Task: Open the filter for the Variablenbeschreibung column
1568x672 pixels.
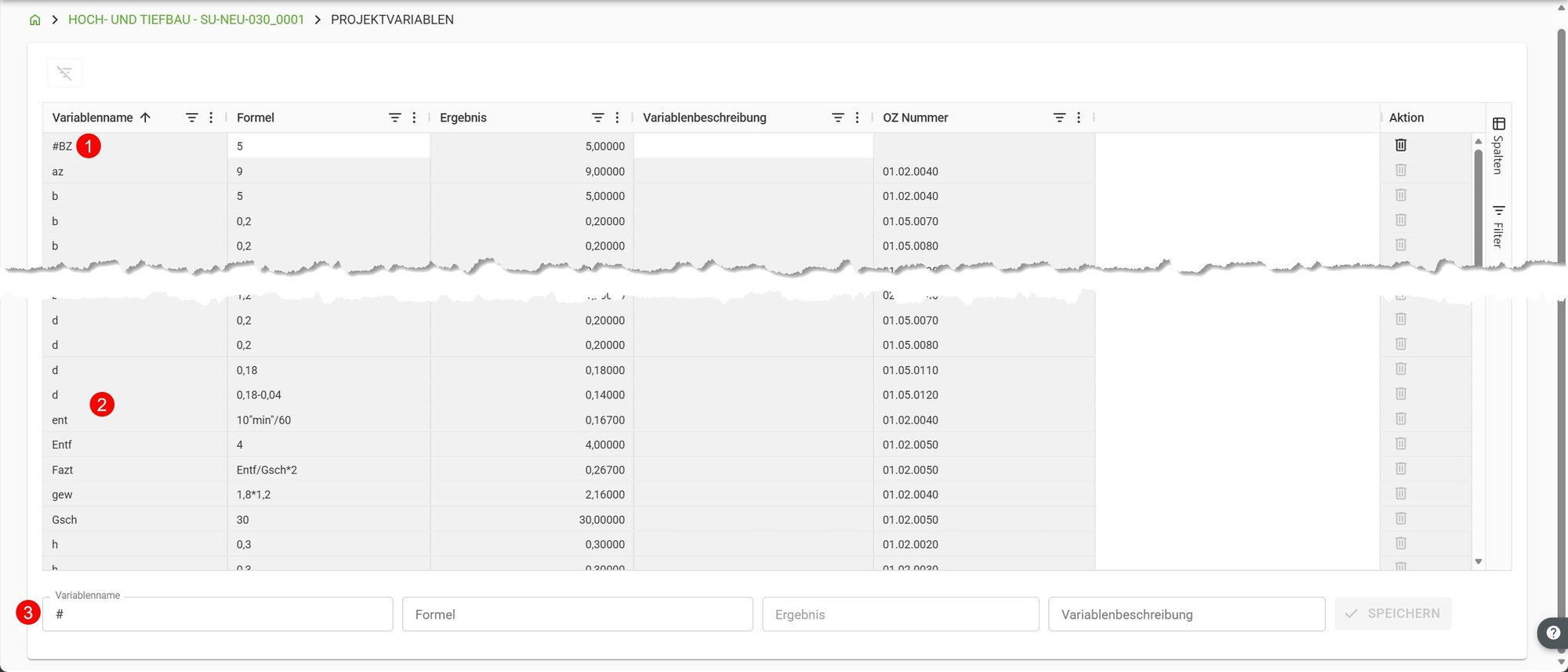Action: (837, 118)
